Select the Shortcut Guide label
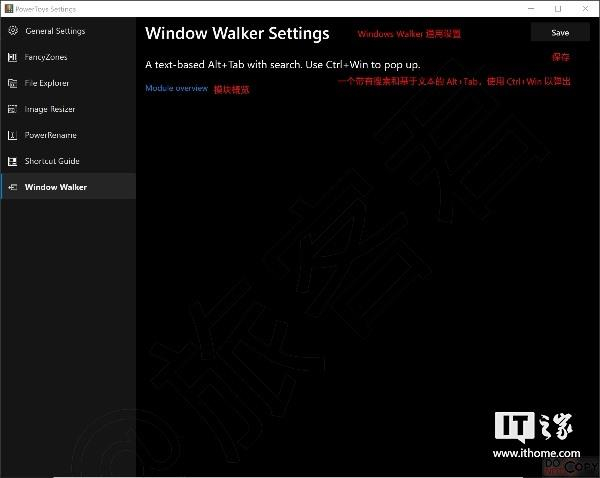 tap(52, 161)
